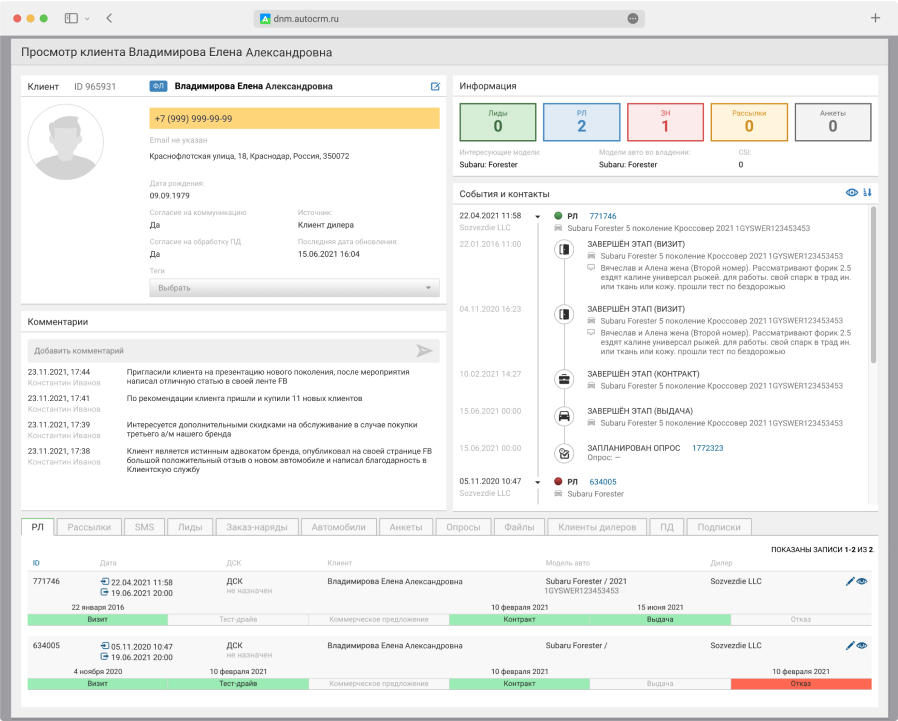Click the edit client icon beside the name
Screen dimensions: 898x721
click(x=435, y=87)
